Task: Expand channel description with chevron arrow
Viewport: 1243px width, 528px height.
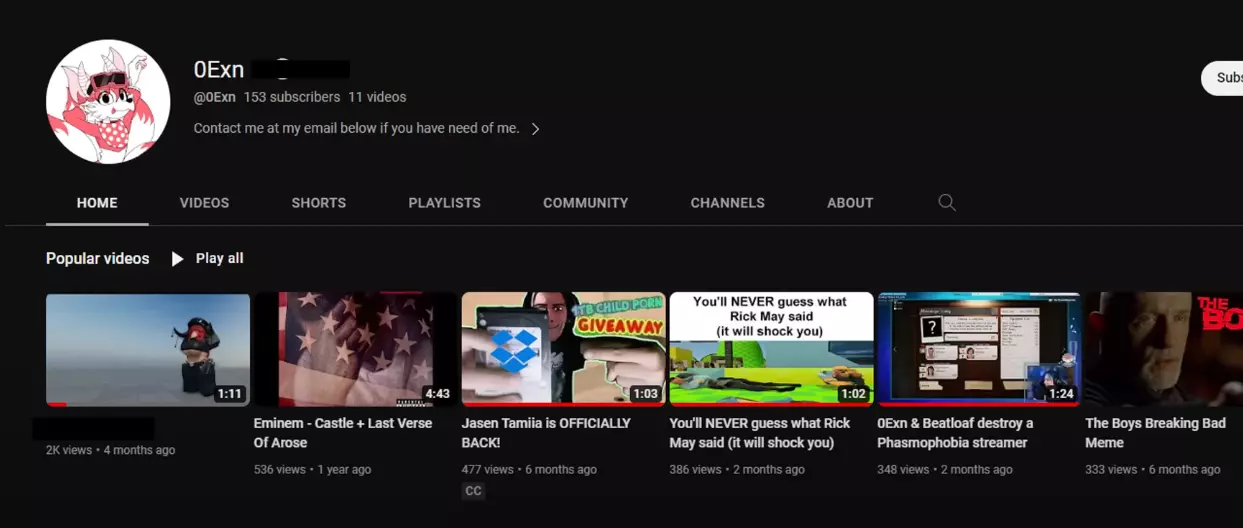Action: click(x=536, y=129)
